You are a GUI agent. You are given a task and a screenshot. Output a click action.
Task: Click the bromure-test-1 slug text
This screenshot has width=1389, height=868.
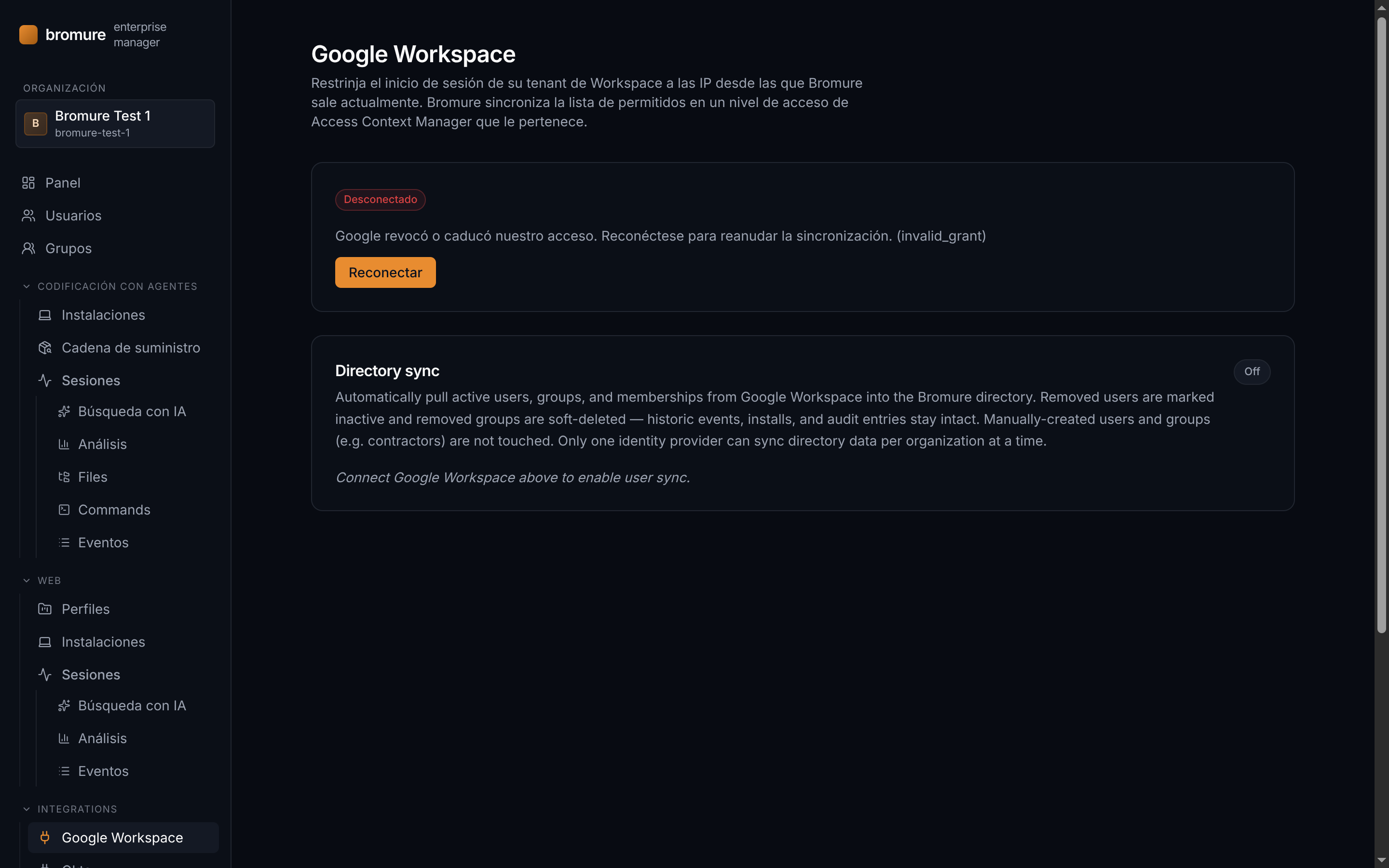point(93,133)
